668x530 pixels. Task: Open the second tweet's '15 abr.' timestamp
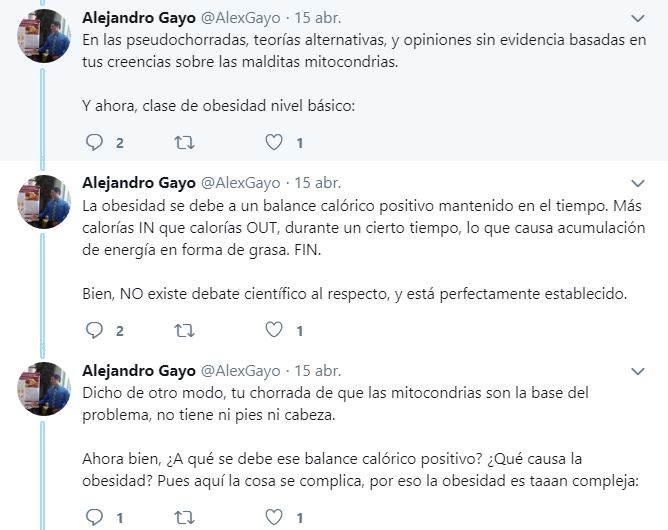point(318,183)
